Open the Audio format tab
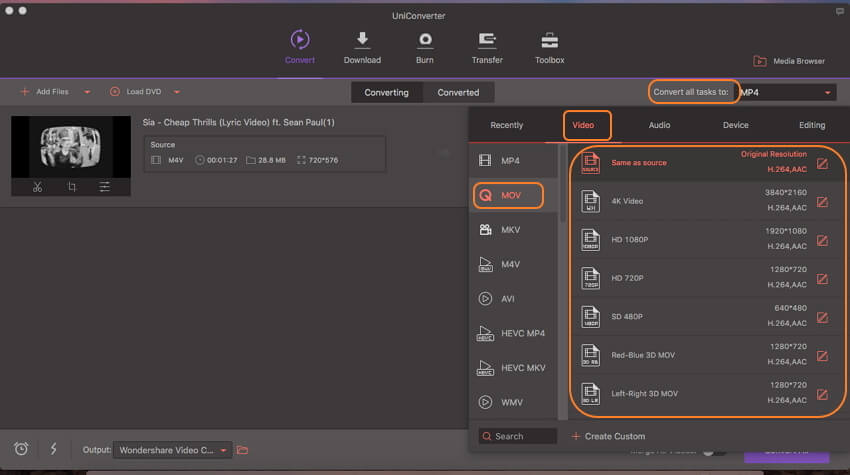 659,125
